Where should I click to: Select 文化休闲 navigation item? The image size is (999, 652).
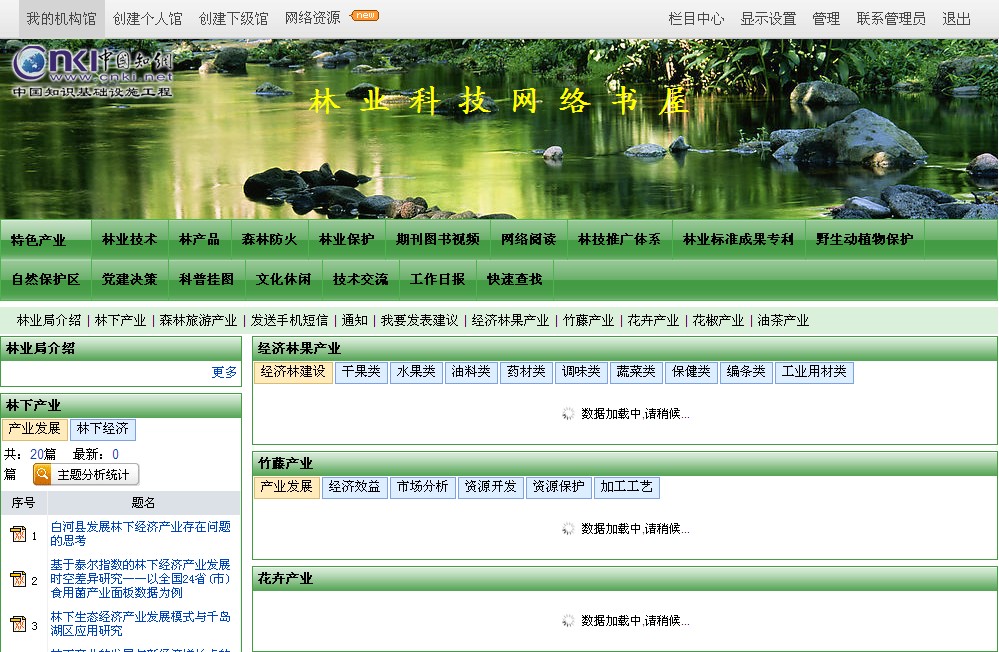284,279
